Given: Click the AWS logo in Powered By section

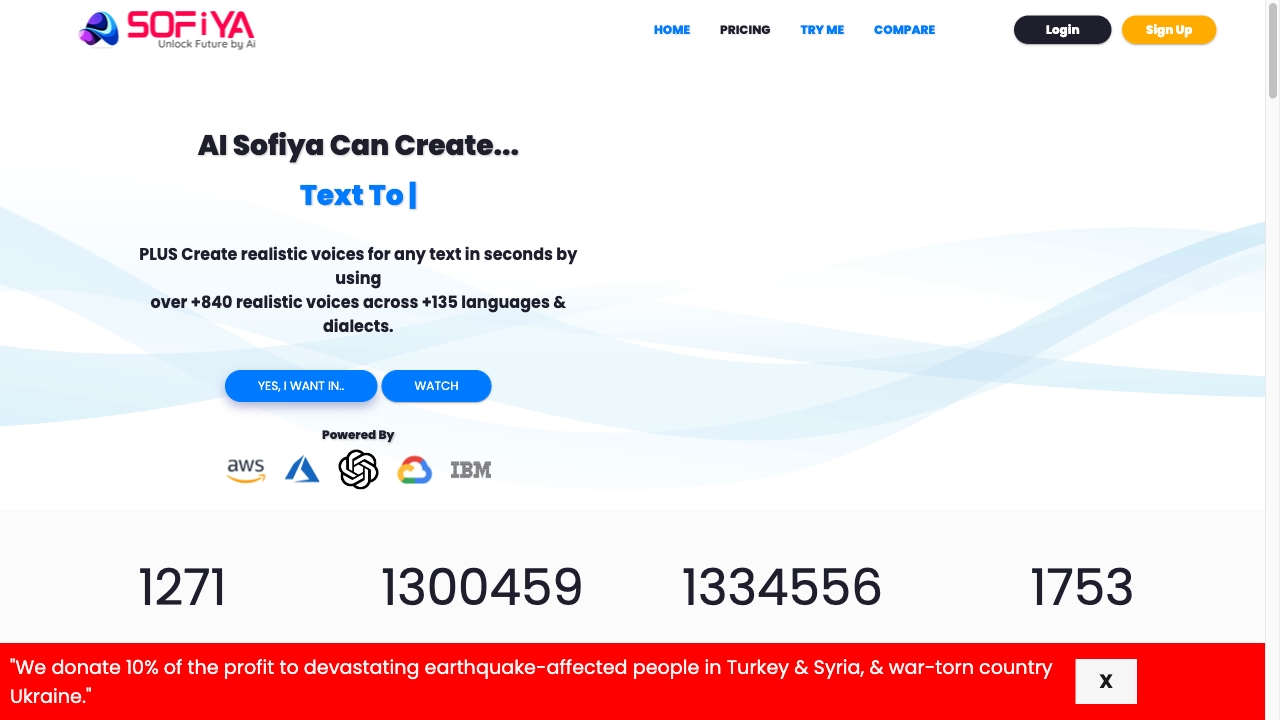Looking at the screenshot, I should click(245, 470).
